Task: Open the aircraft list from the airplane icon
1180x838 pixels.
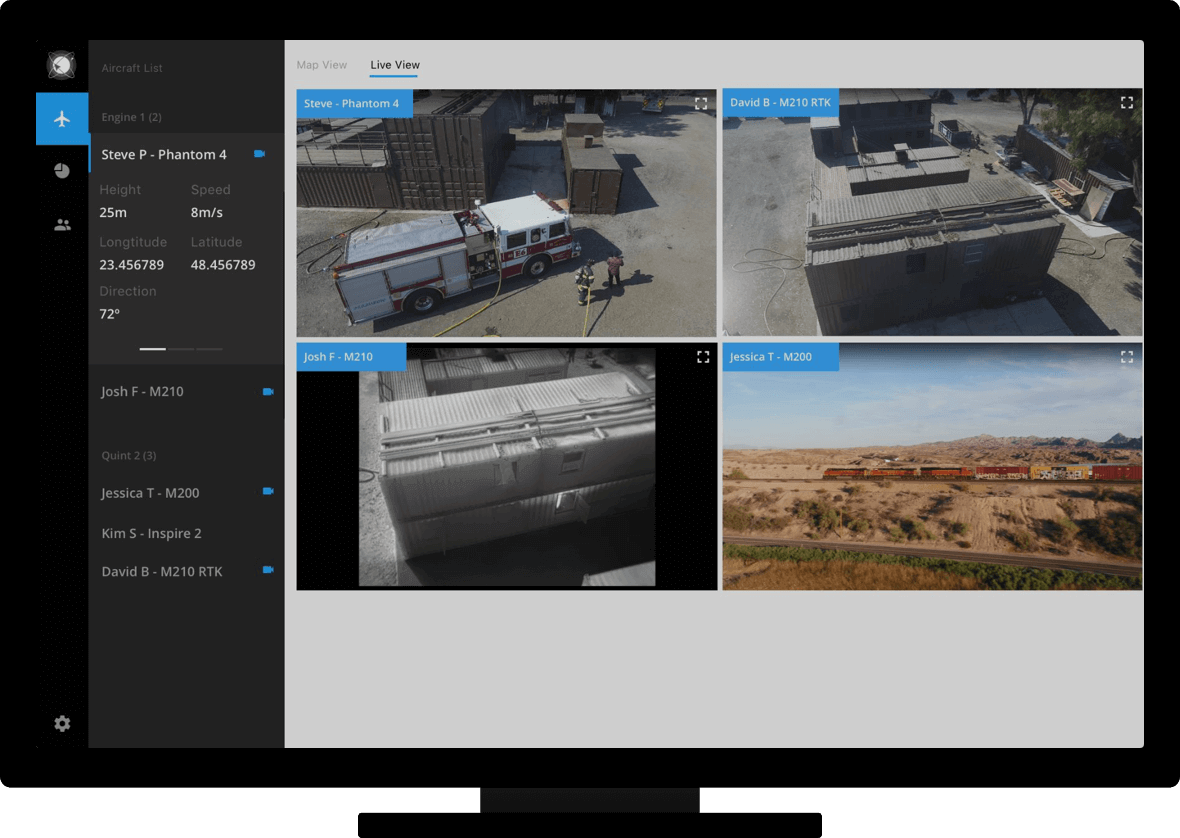Action: pyautogui.click(x=62, y=119)
